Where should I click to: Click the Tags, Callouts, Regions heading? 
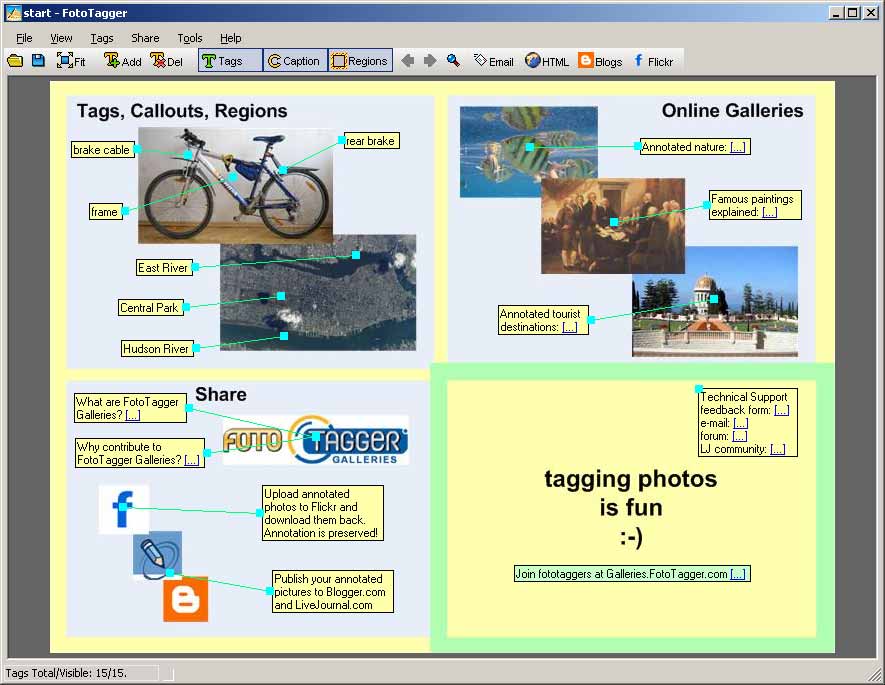coord(182,111)
